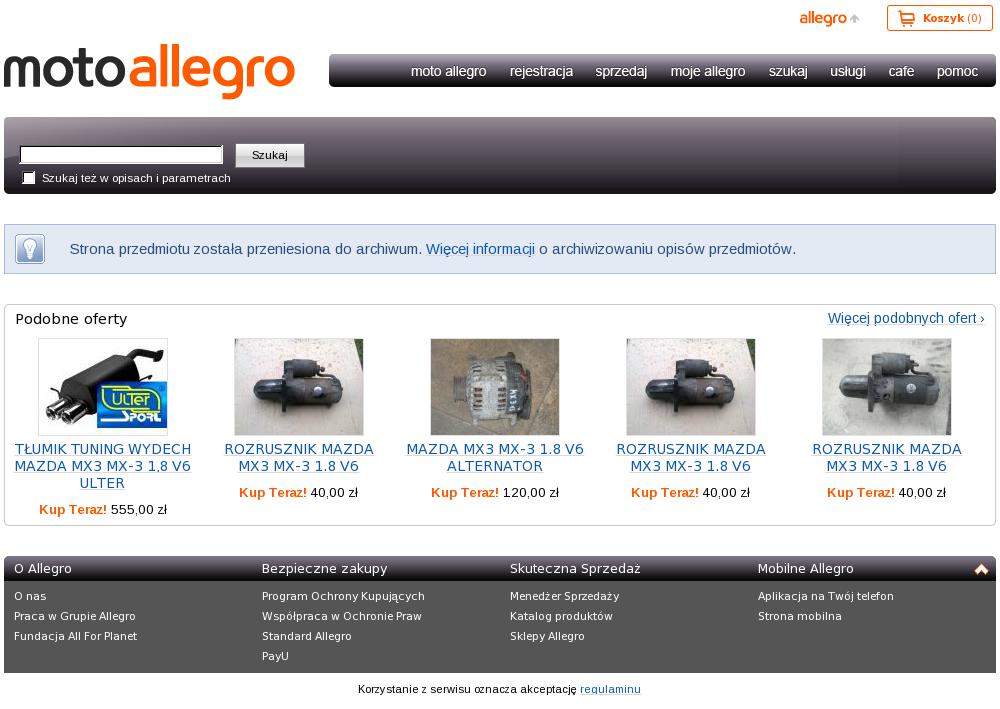
Task: Expand Więcej podobnych ofert
Action: [905, 318]
